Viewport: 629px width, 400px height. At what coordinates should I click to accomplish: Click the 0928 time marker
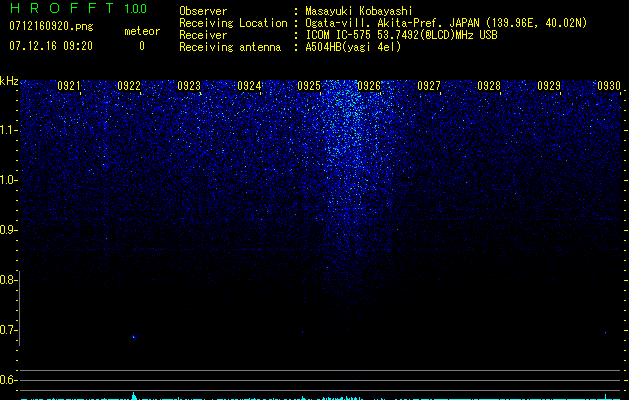tap(489, 85)
